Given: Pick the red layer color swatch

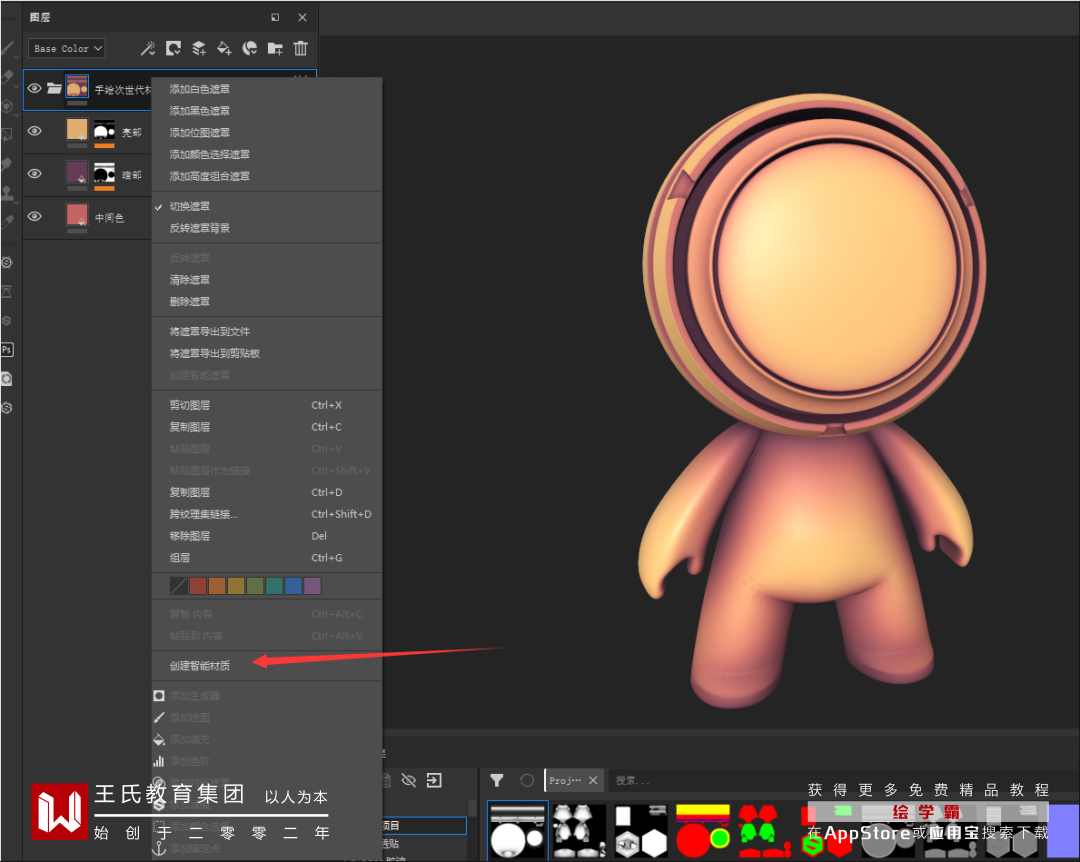Looking at the screenshot, I should [x=198, y=586].
